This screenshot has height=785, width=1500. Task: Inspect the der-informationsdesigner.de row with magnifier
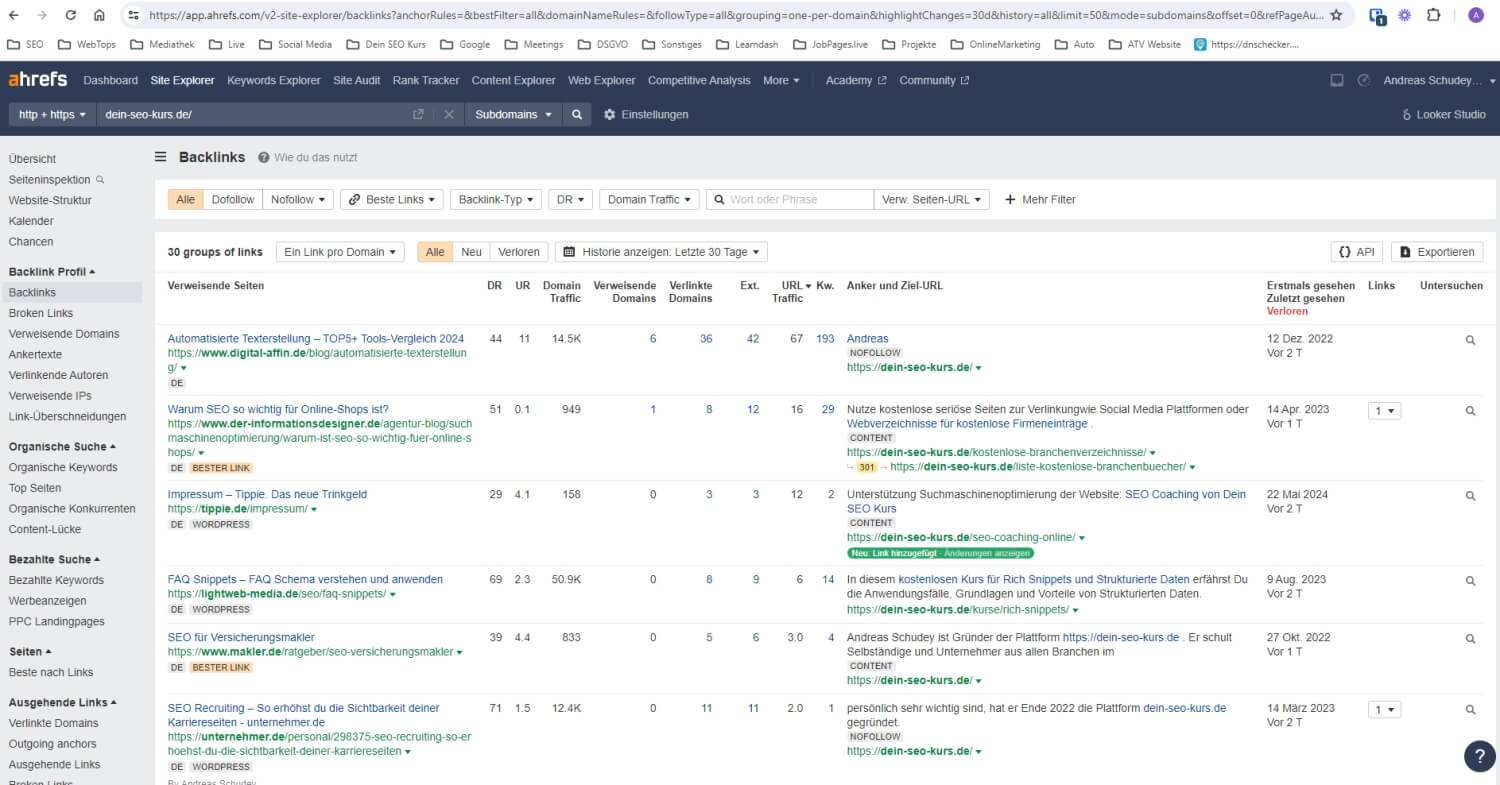tap(1470, 411)
